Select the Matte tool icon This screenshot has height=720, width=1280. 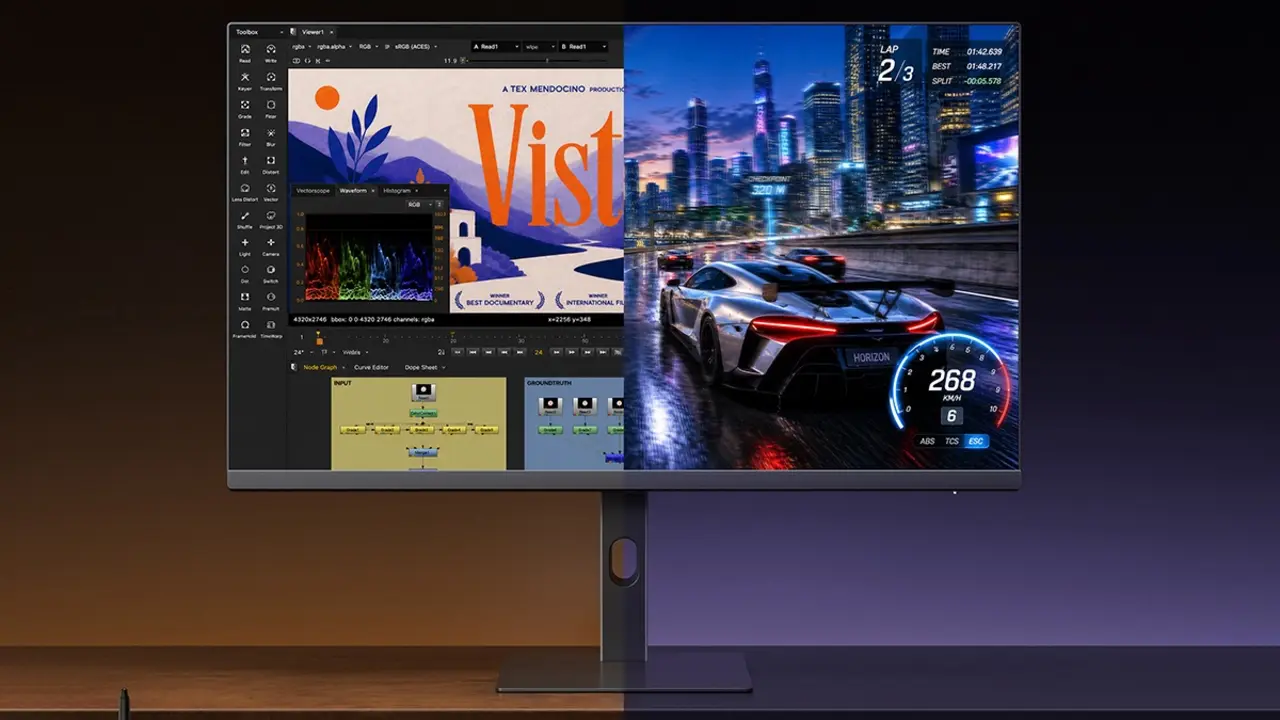click(x=245, y=298)
